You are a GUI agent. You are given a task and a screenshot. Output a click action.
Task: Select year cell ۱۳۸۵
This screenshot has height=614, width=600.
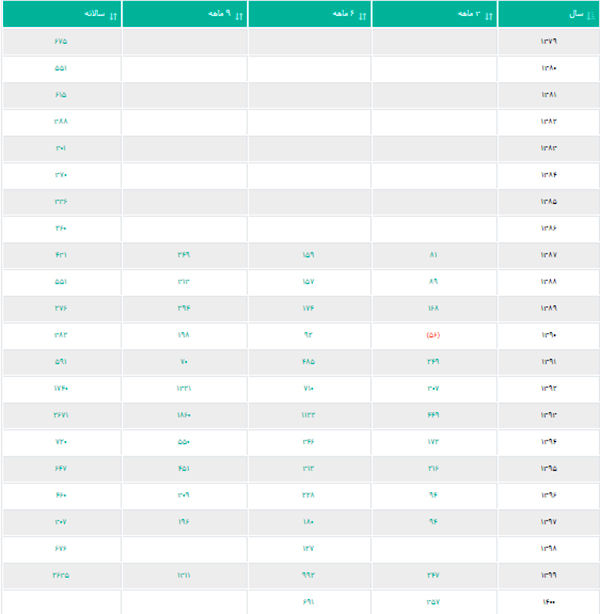pyautogui.click(x=549, y=201)
